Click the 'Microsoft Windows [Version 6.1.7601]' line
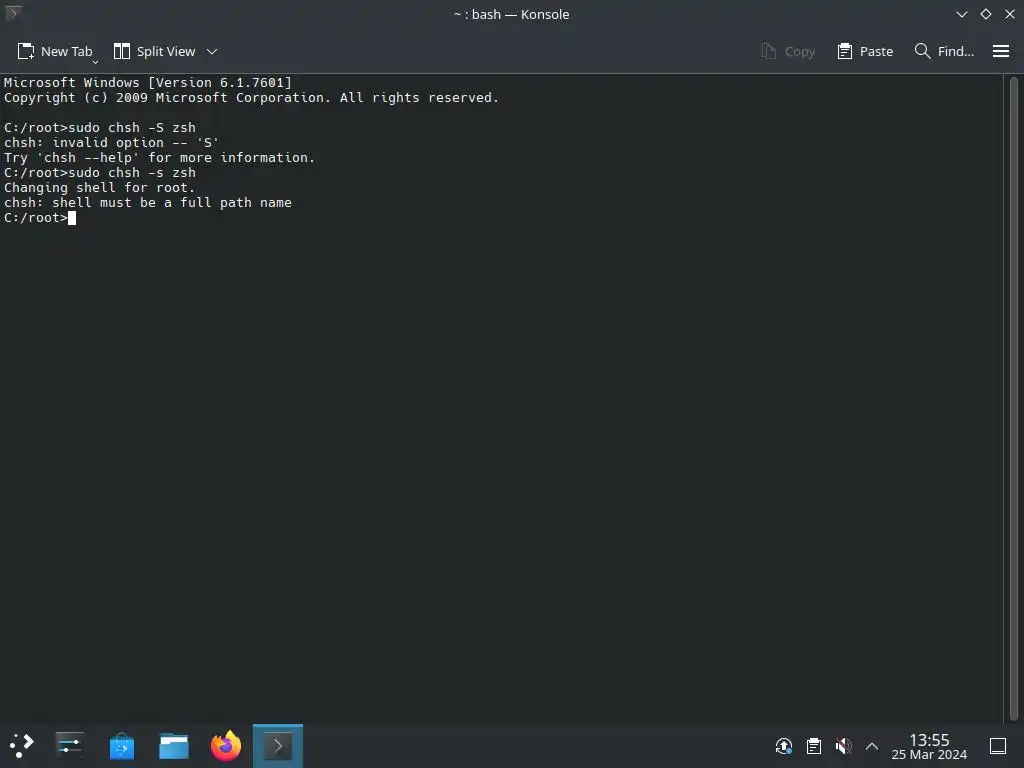Screen dimensions: 1024x768 [x=148, y=82]
